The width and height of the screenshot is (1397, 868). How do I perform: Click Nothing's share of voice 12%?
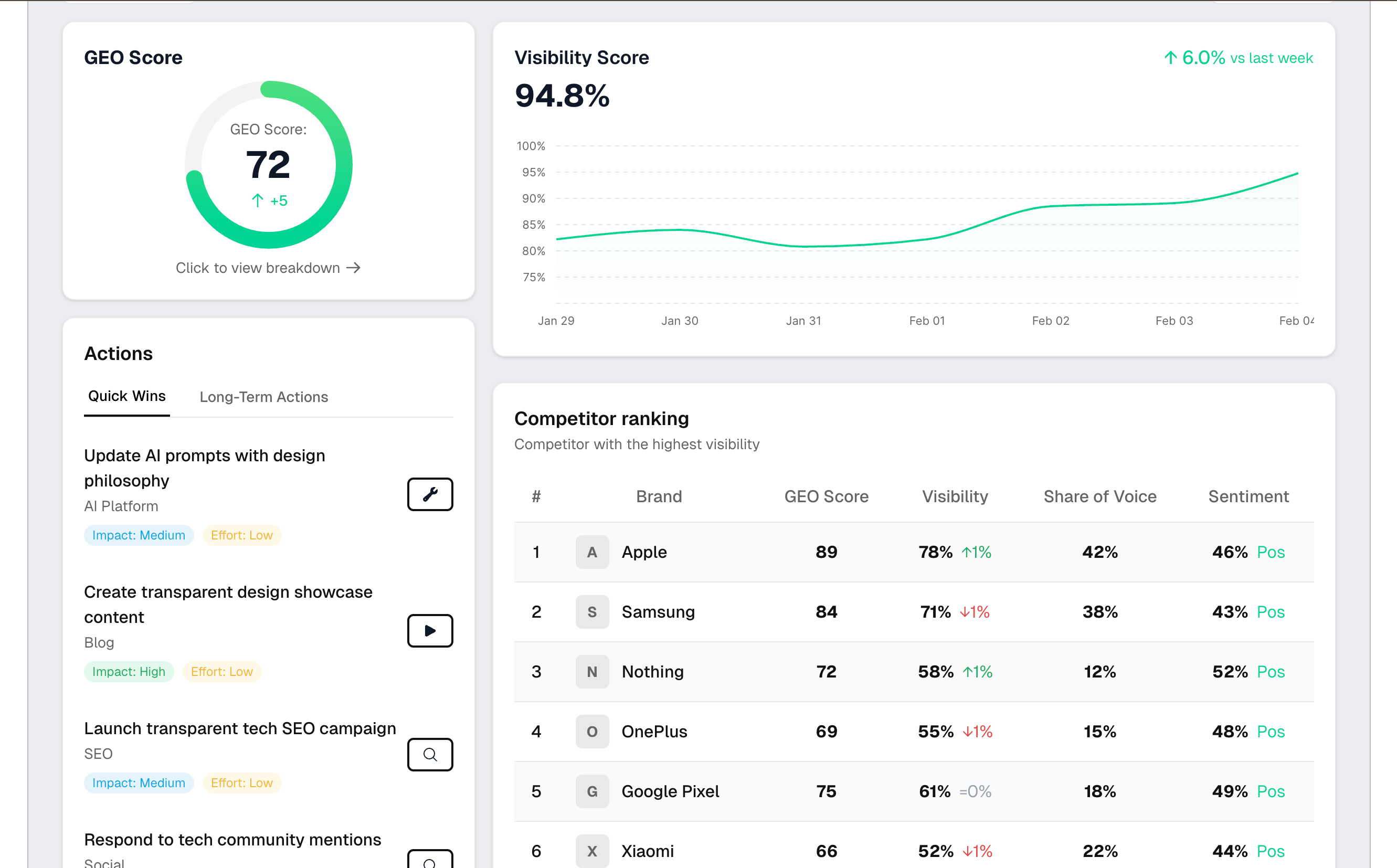tap(1099, 671)
